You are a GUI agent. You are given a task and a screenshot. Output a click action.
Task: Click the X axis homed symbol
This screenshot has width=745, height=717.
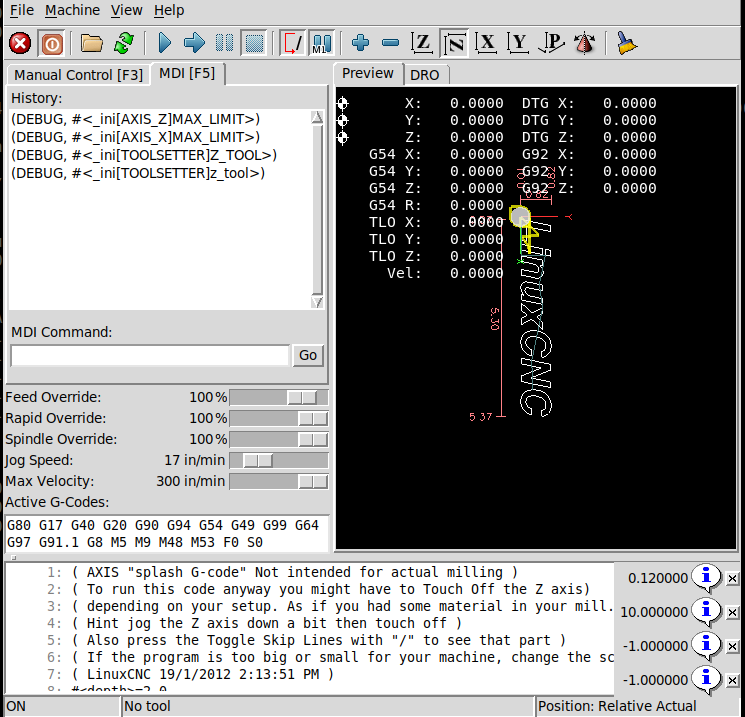[343, 103]
